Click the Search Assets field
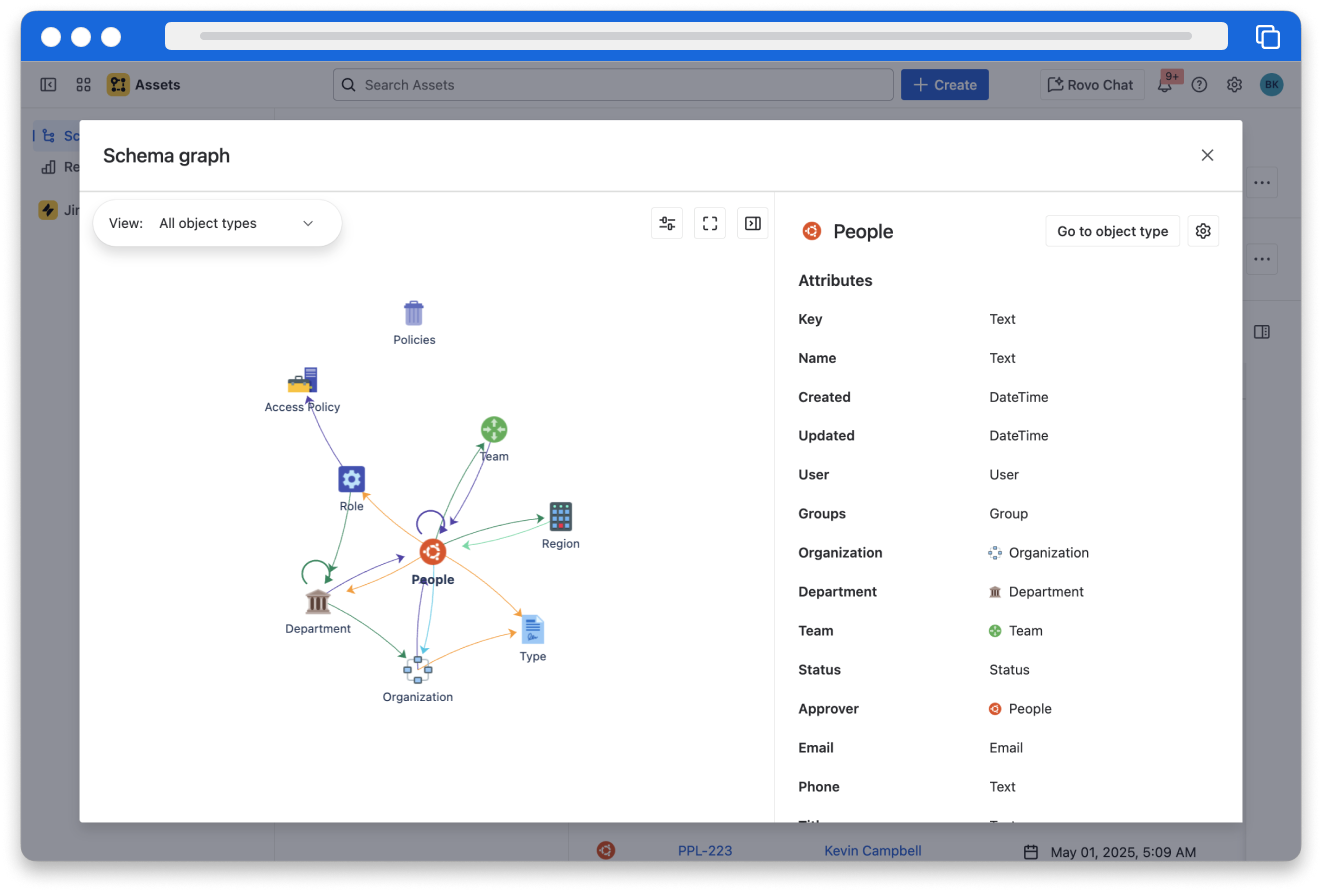This screenshot has height=892, width=1322. pos(613,85)
